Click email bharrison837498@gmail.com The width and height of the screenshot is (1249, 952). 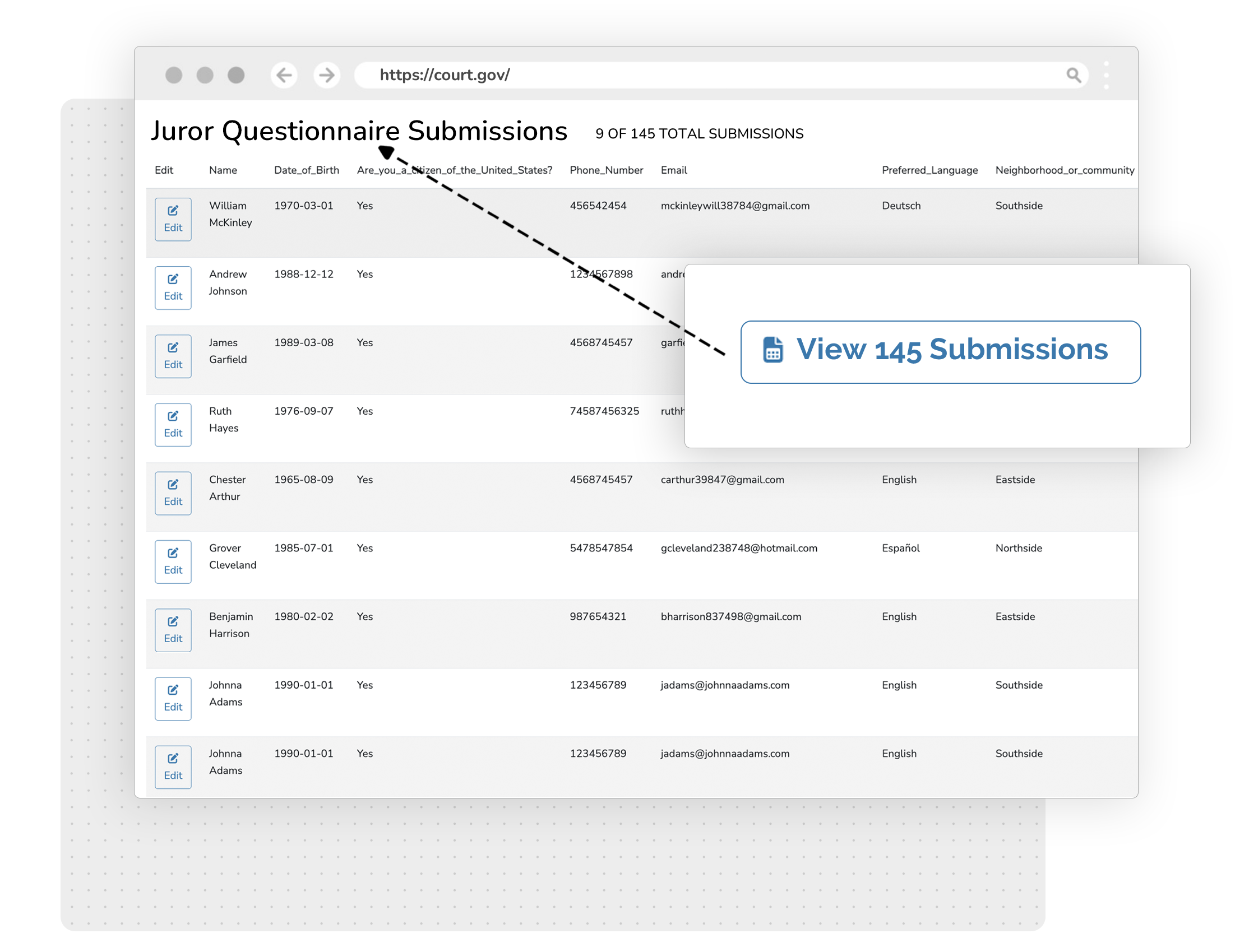click(x=731, y=617)
